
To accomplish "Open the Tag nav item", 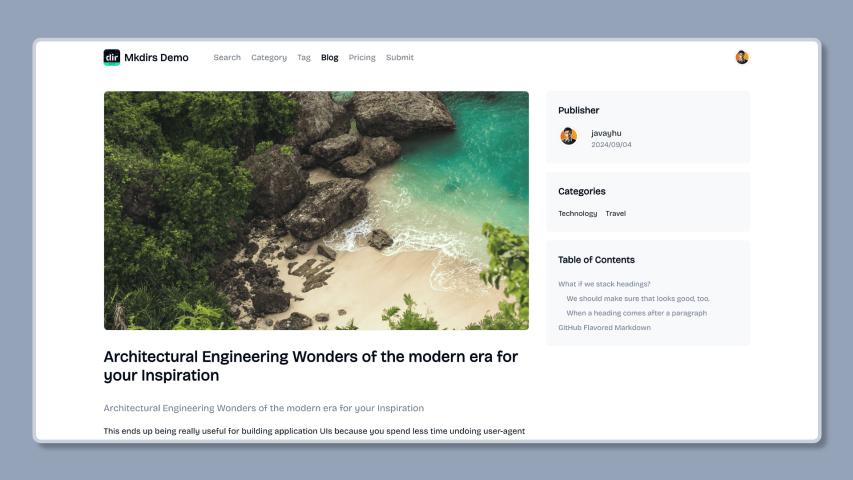I will pos(304,57).
